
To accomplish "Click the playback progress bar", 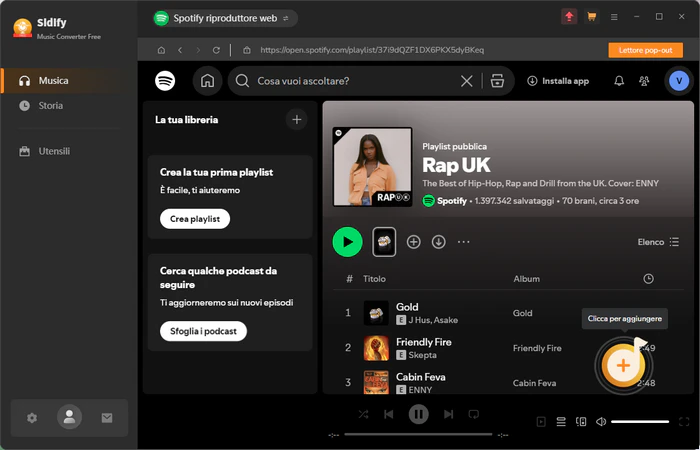I will pos(418,434).
